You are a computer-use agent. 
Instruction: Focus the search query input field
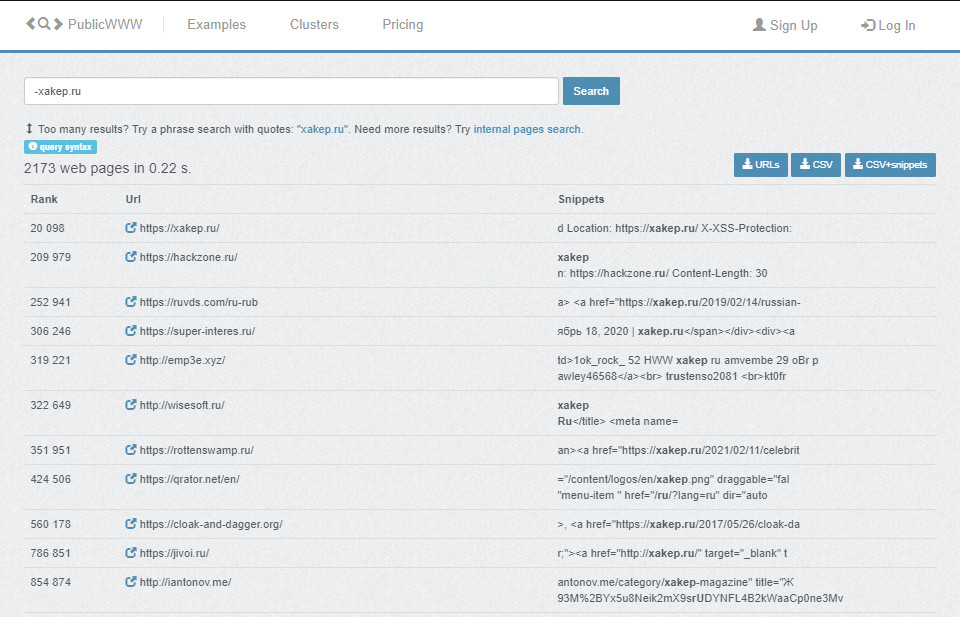click(x=291, y=91)
